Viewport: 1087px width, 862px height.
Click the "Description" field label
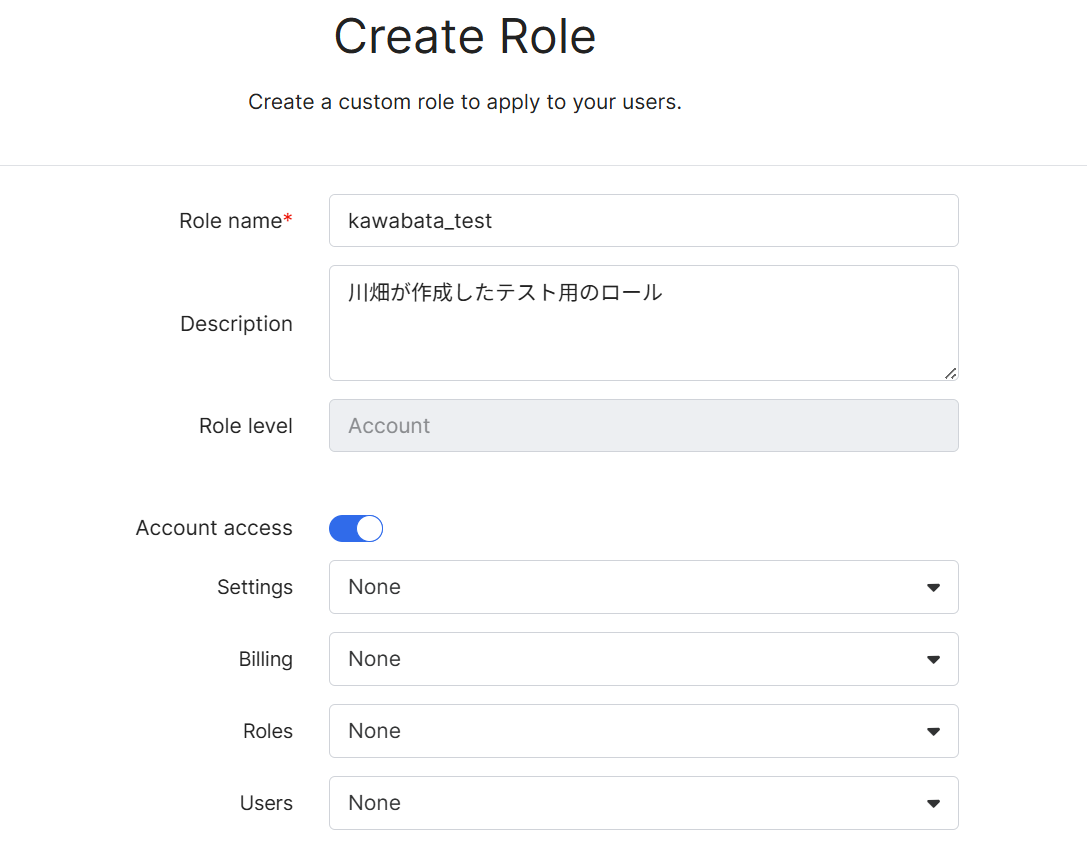tap(236, 324)
